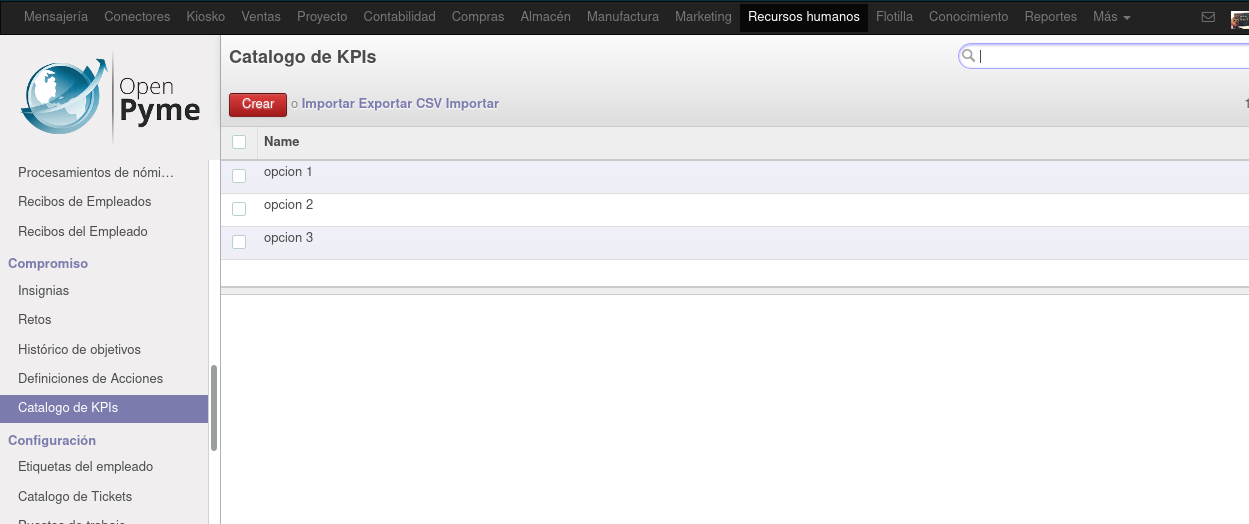Open the Manufactura menu
The width and height of the screenshot is (1249, 524).
(623, 17)
